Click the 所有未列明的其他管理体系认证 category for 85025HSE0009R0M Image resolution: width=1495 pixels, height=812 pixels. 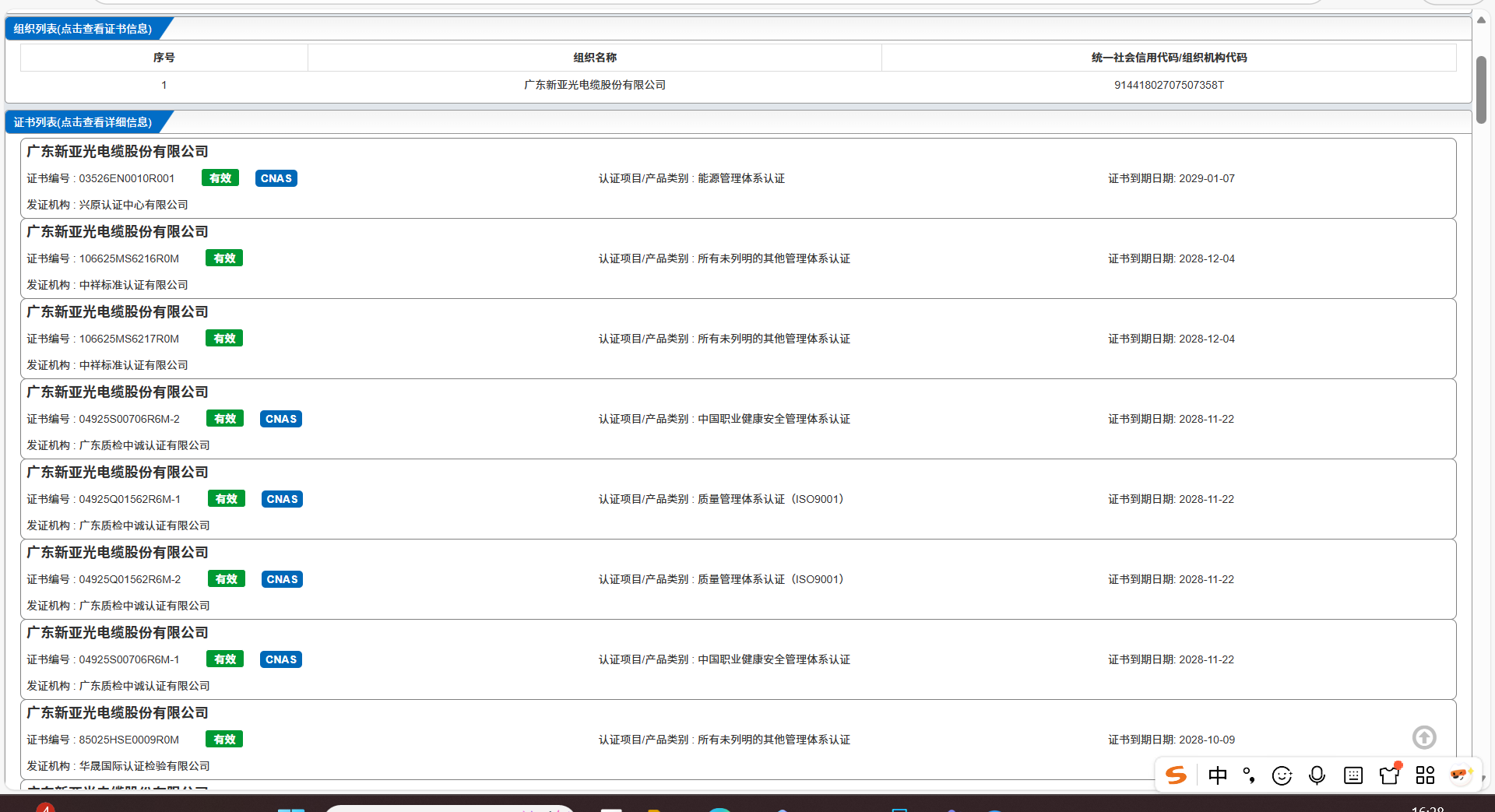[774, 740]
